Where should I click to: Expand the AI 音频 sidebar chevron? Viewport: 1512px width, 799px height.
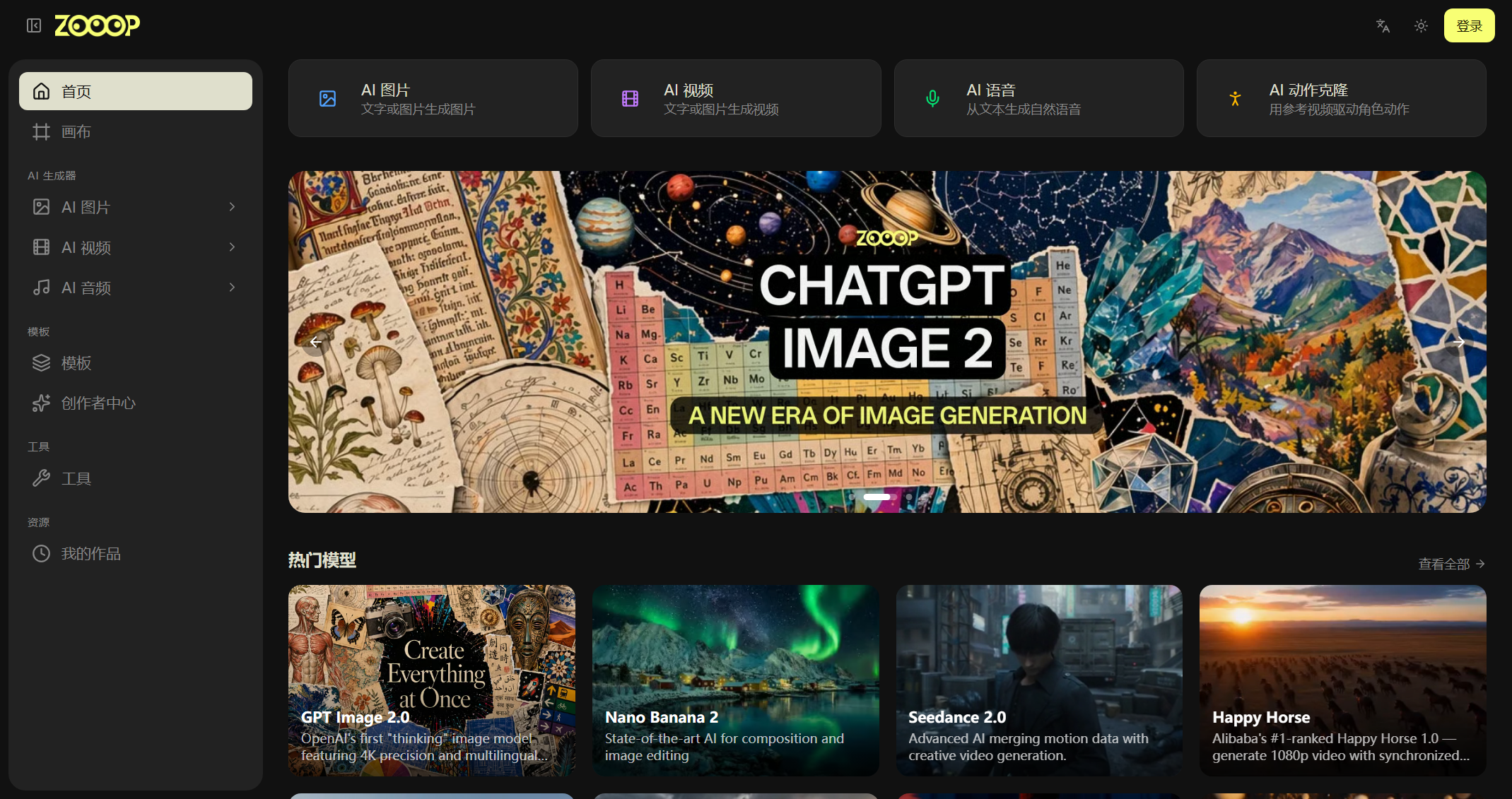pos(232,288)
